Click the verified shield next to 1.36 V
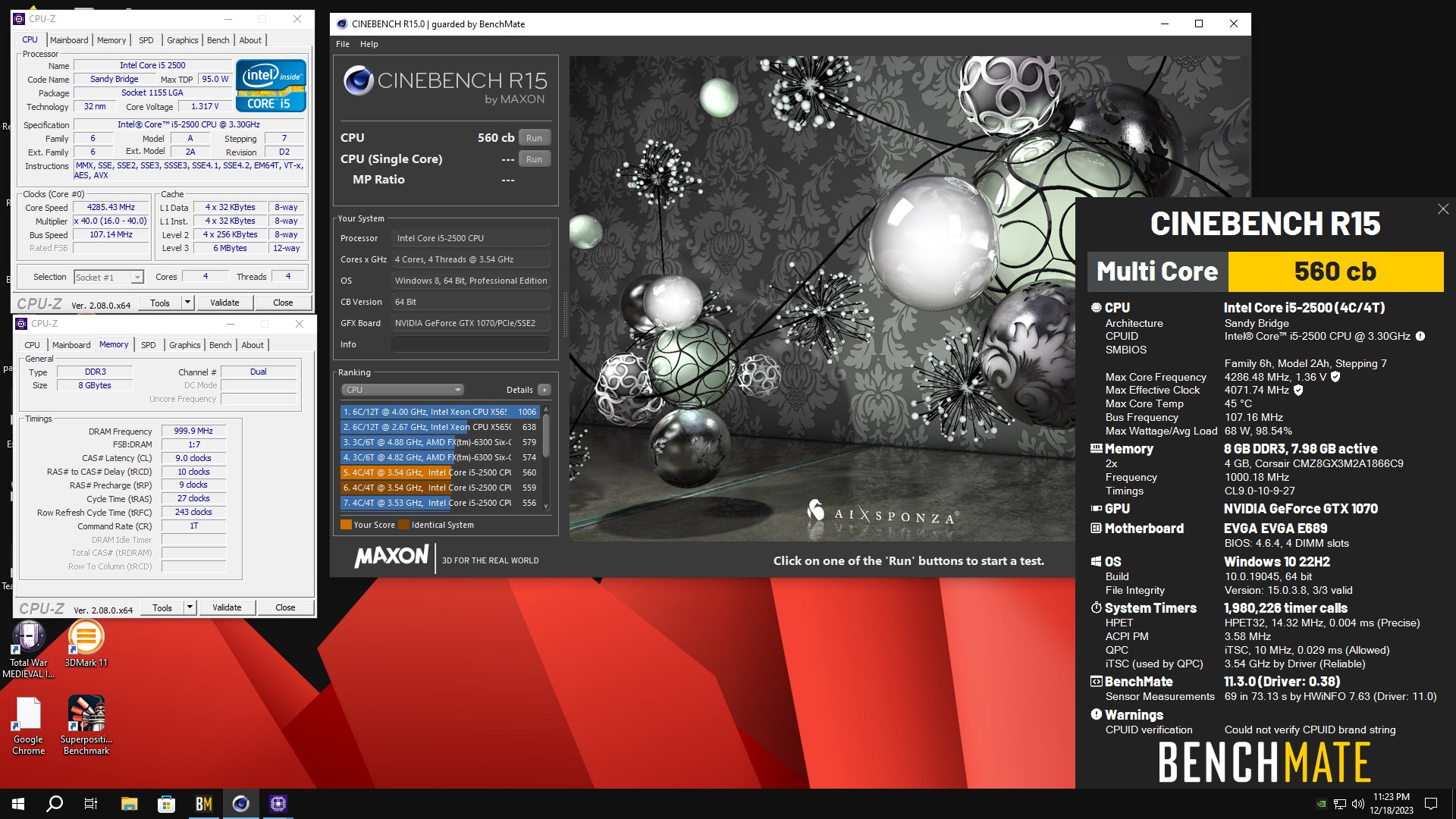This screenshot has height=819, width=1456. [1335, 377]
